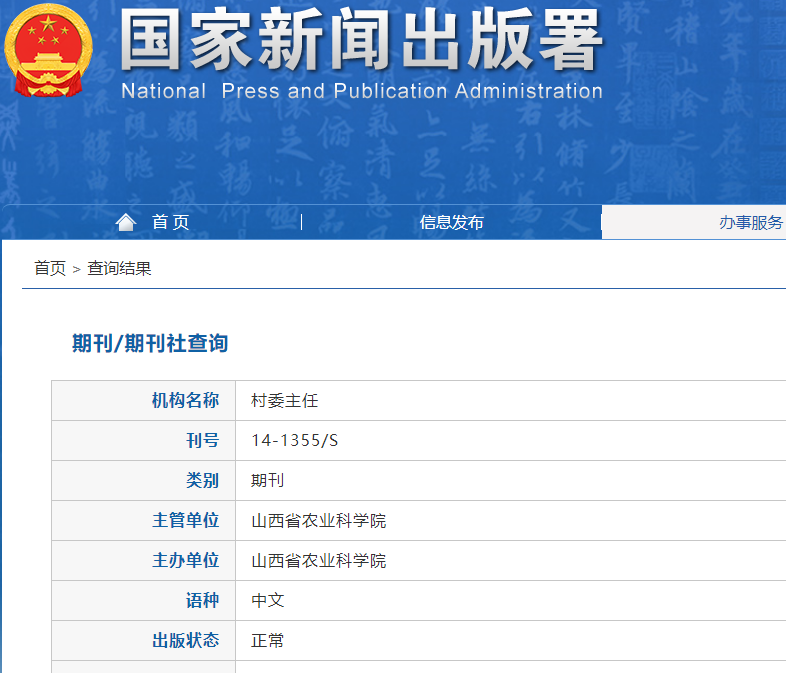Click the 期刊 category value cell

pyautogui.click(x=267, y=480)
